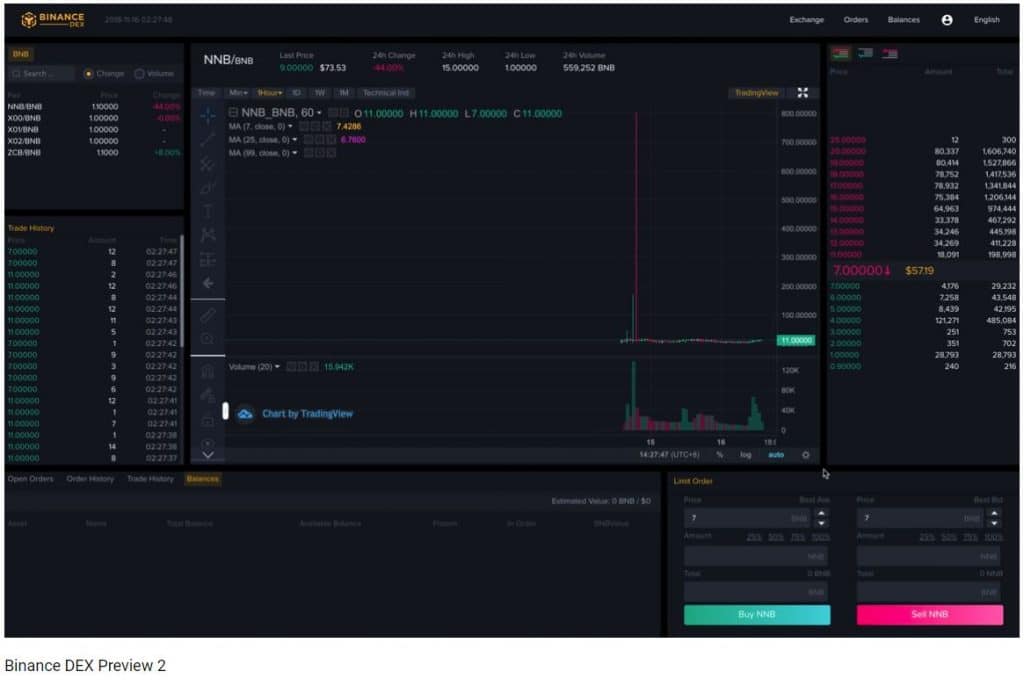Select the text annotation tool

(x=208, y=211)
